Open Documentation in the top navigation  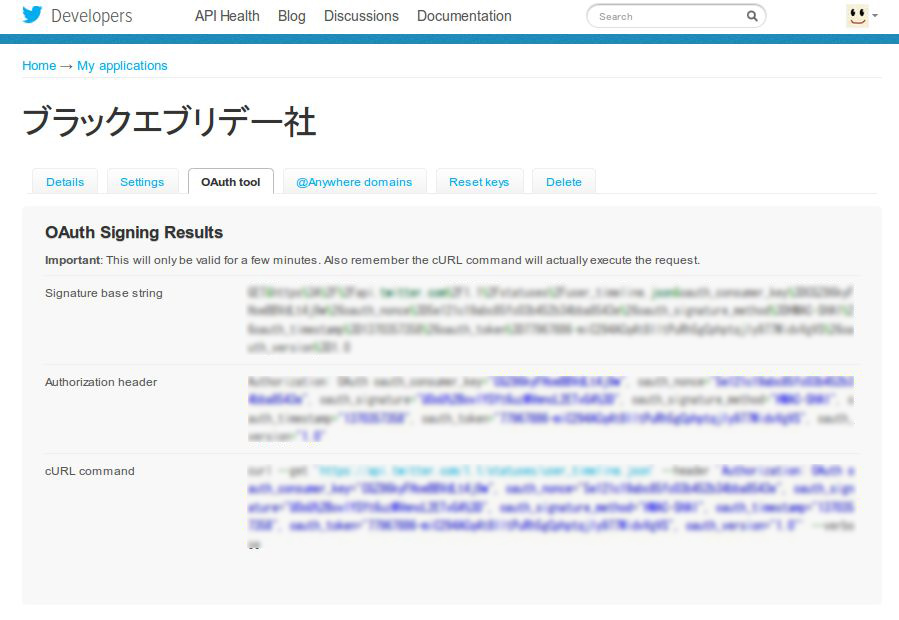click(464, 16)
